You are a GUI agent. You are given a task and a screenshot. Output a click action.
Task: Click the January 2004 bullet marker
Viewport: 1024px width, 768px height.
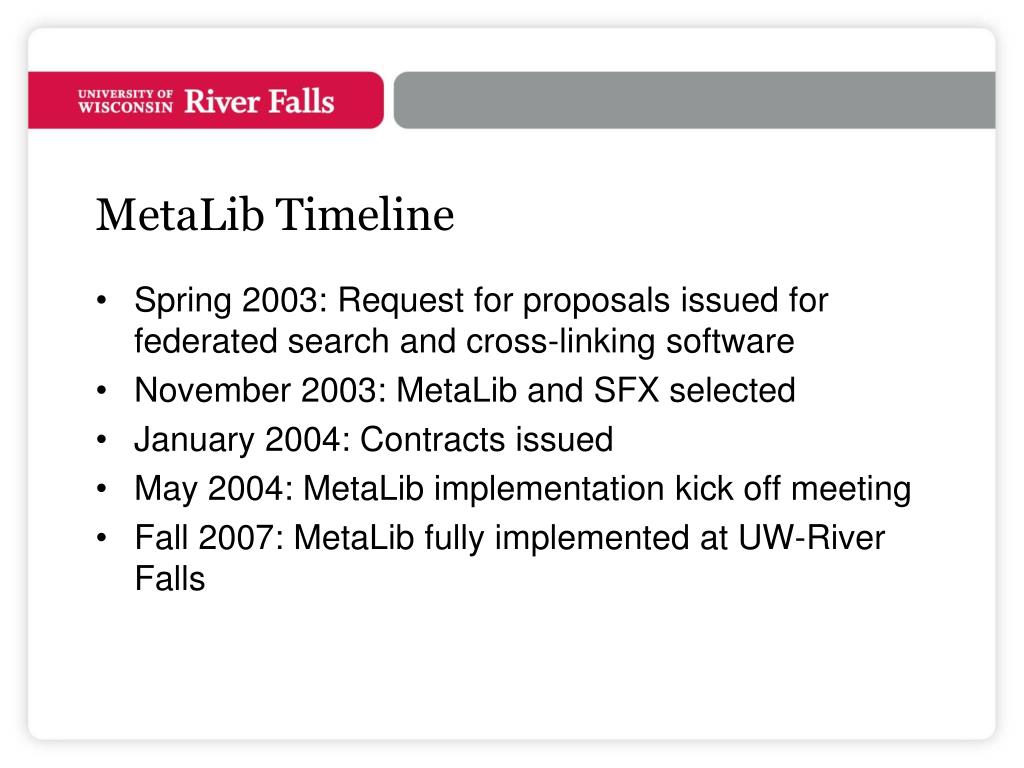coord(101,440)
